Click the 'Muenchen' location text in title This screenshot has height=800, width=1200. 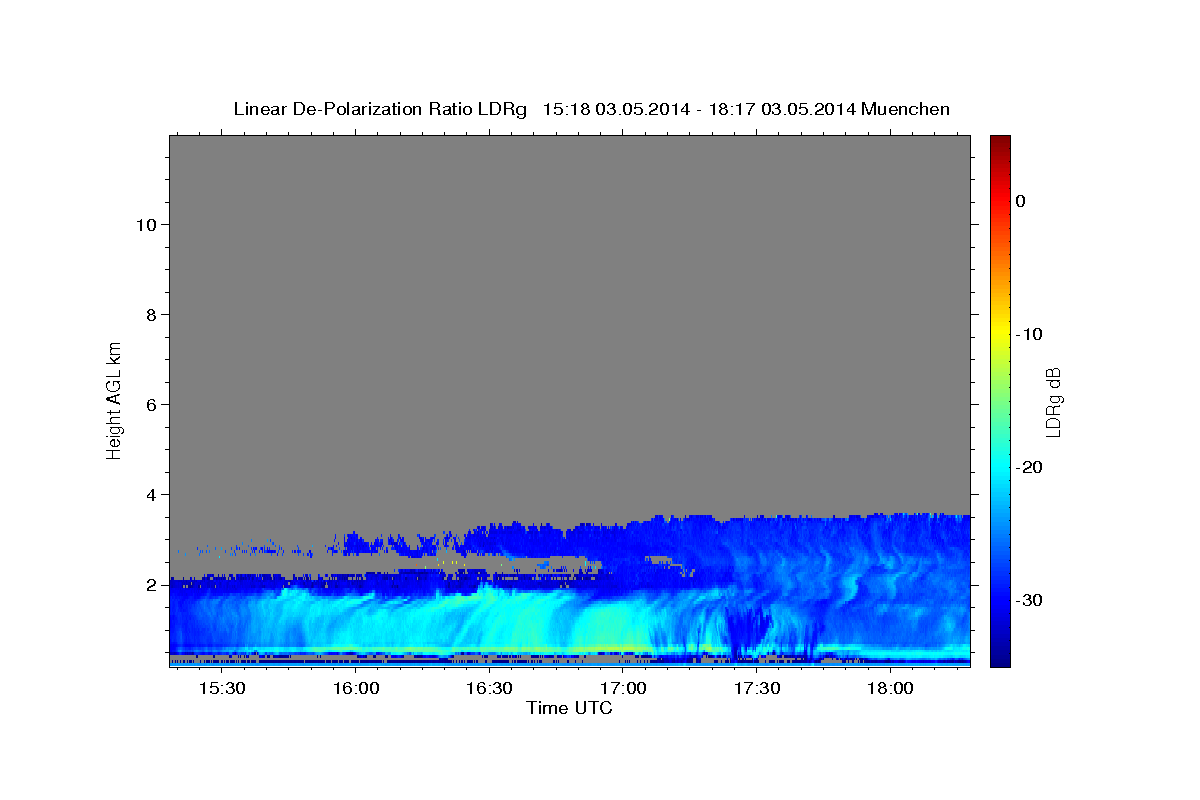click(906, 109)
